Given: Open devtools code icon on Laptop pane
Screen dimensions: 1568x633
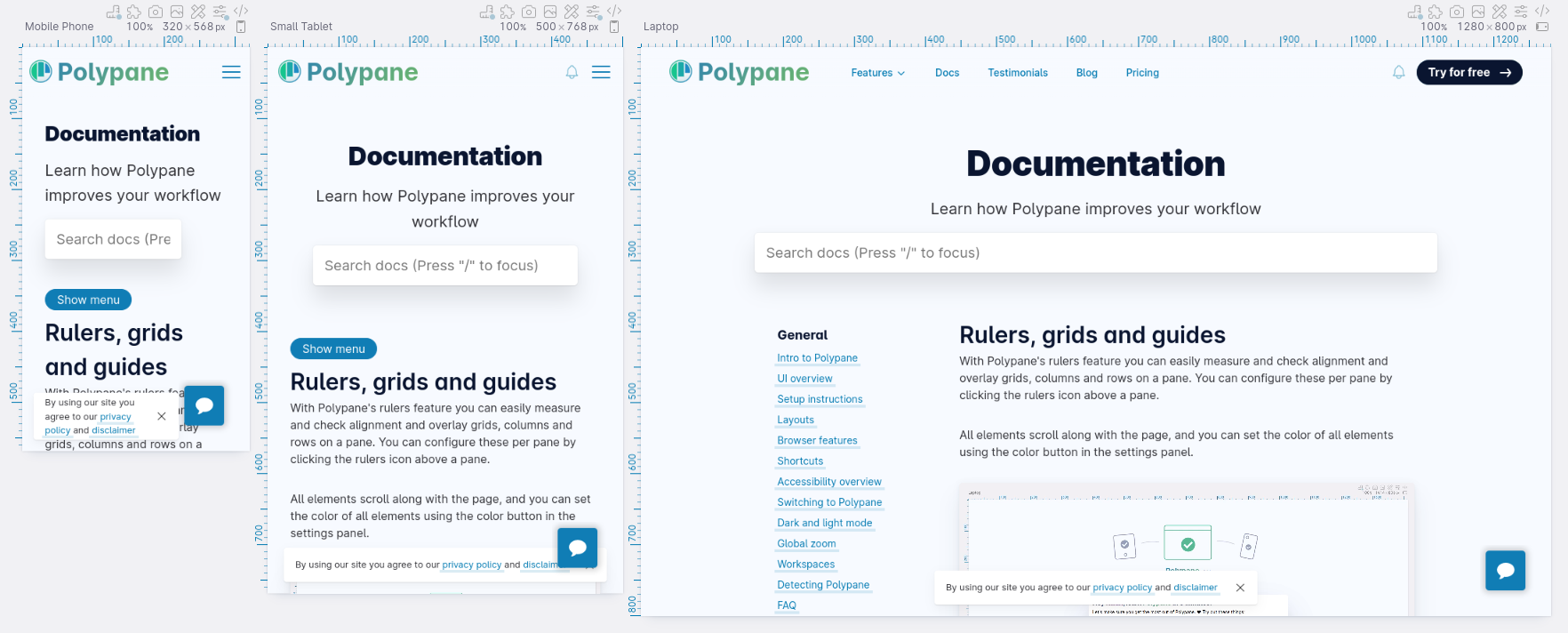Looking at the screenshot, I should pyautogui.click(x=1542, y=12).
